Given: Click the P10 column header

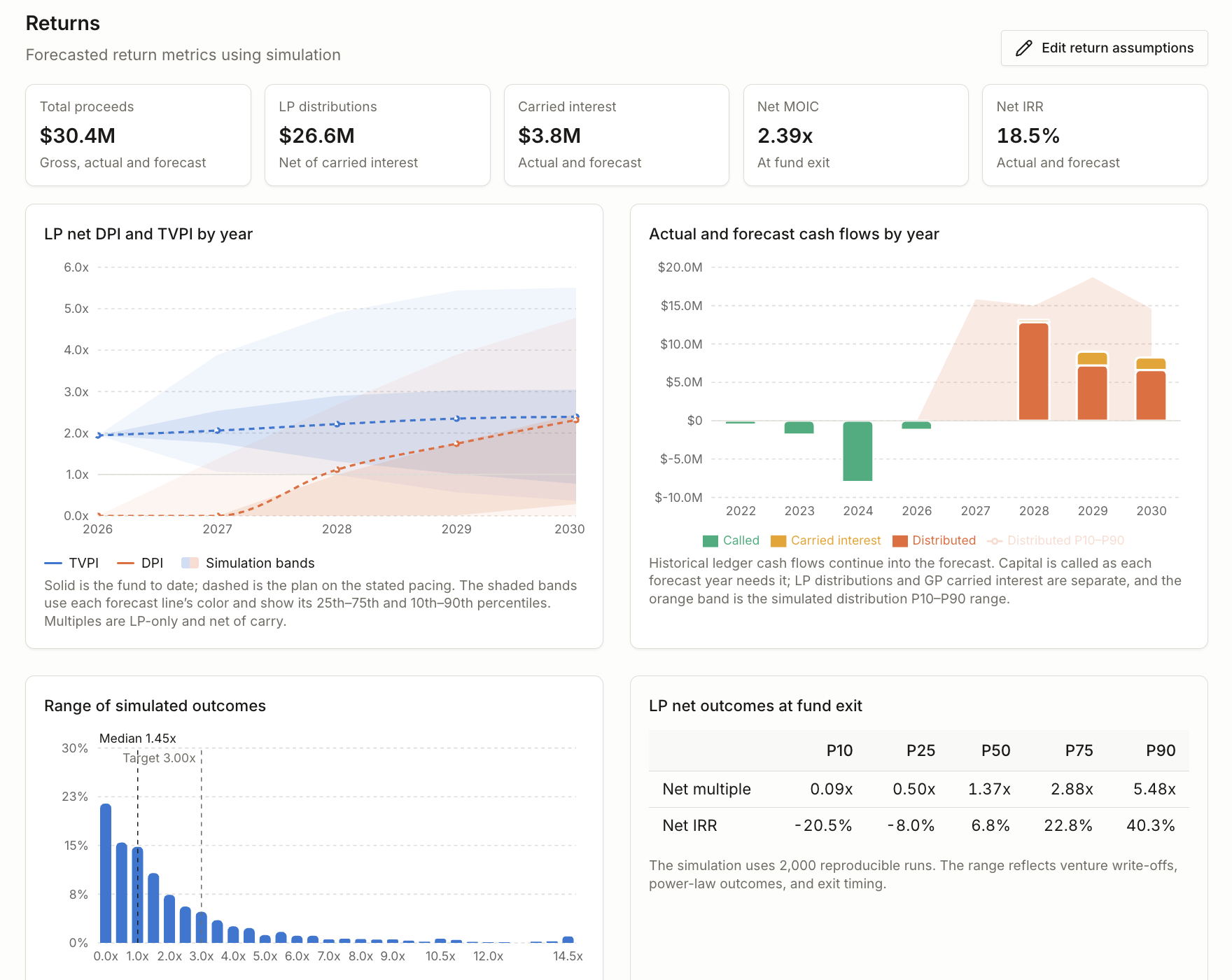Looking at the screenshot, I should 839,750.
